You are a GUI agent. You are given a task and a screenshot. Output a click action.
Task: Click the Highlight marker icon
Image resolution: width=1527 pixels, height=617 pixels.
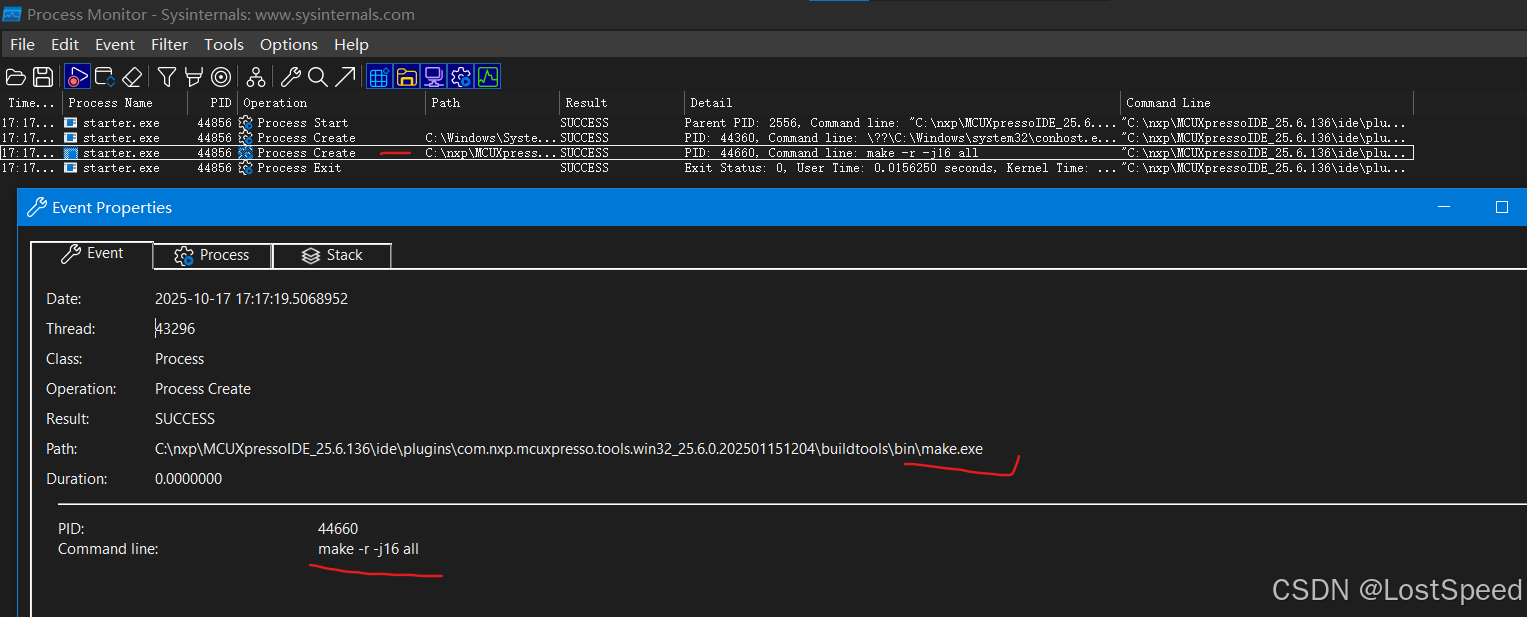click(x=195, y=77)
